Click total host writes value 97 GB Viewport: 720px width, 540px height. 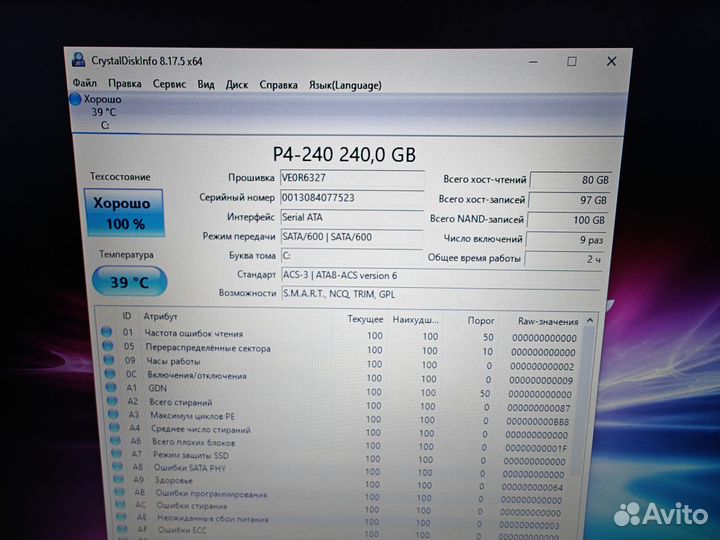[x=569, y=200]
